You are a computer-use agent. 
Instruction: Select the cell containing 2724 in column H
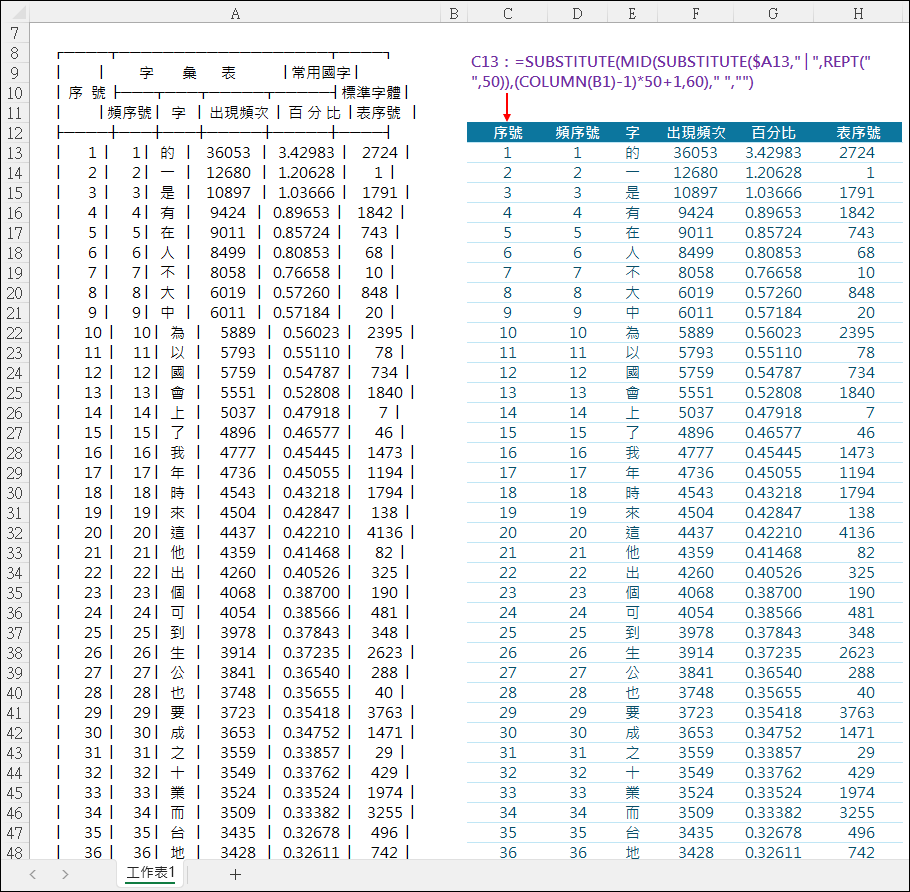tap(858, 153)
